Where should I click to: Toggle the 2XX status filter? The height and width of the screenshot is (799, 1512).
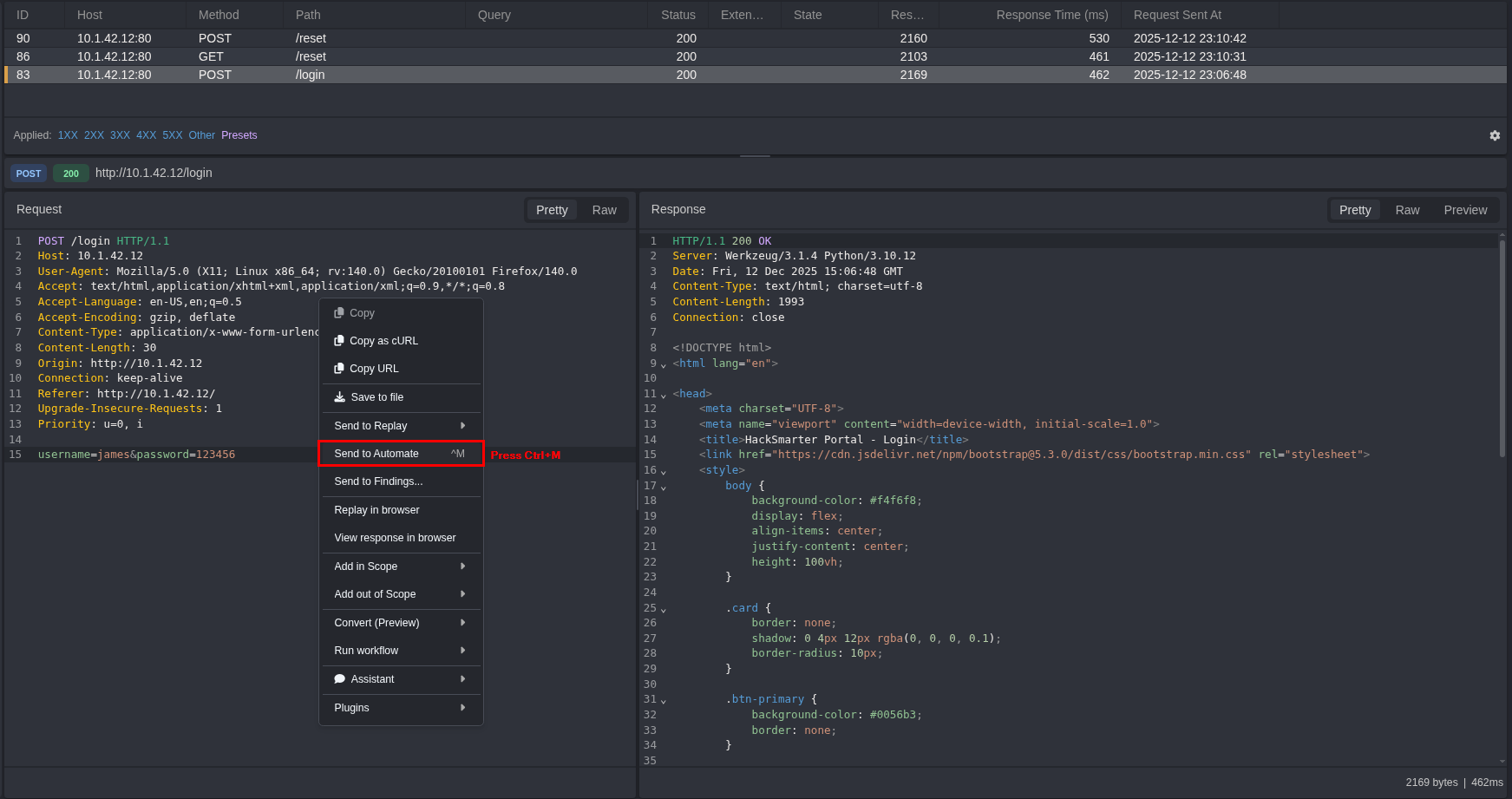94,135
